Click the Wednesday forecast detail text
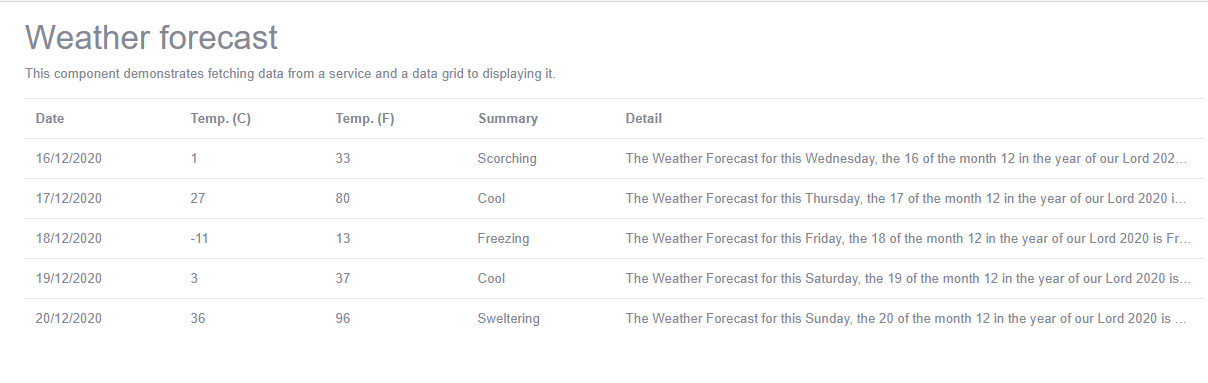1208x383 pixels. pyautogui.click(x=907, y=158)
